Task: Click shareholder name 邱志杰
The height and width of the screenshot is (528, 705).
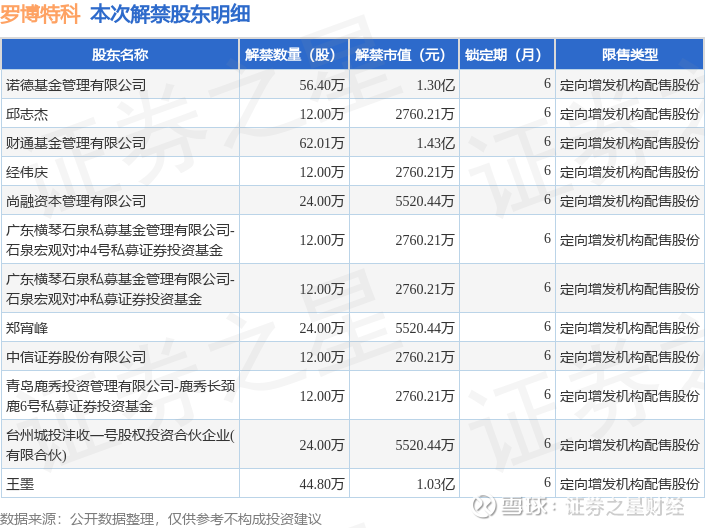Action: [27, 114]
